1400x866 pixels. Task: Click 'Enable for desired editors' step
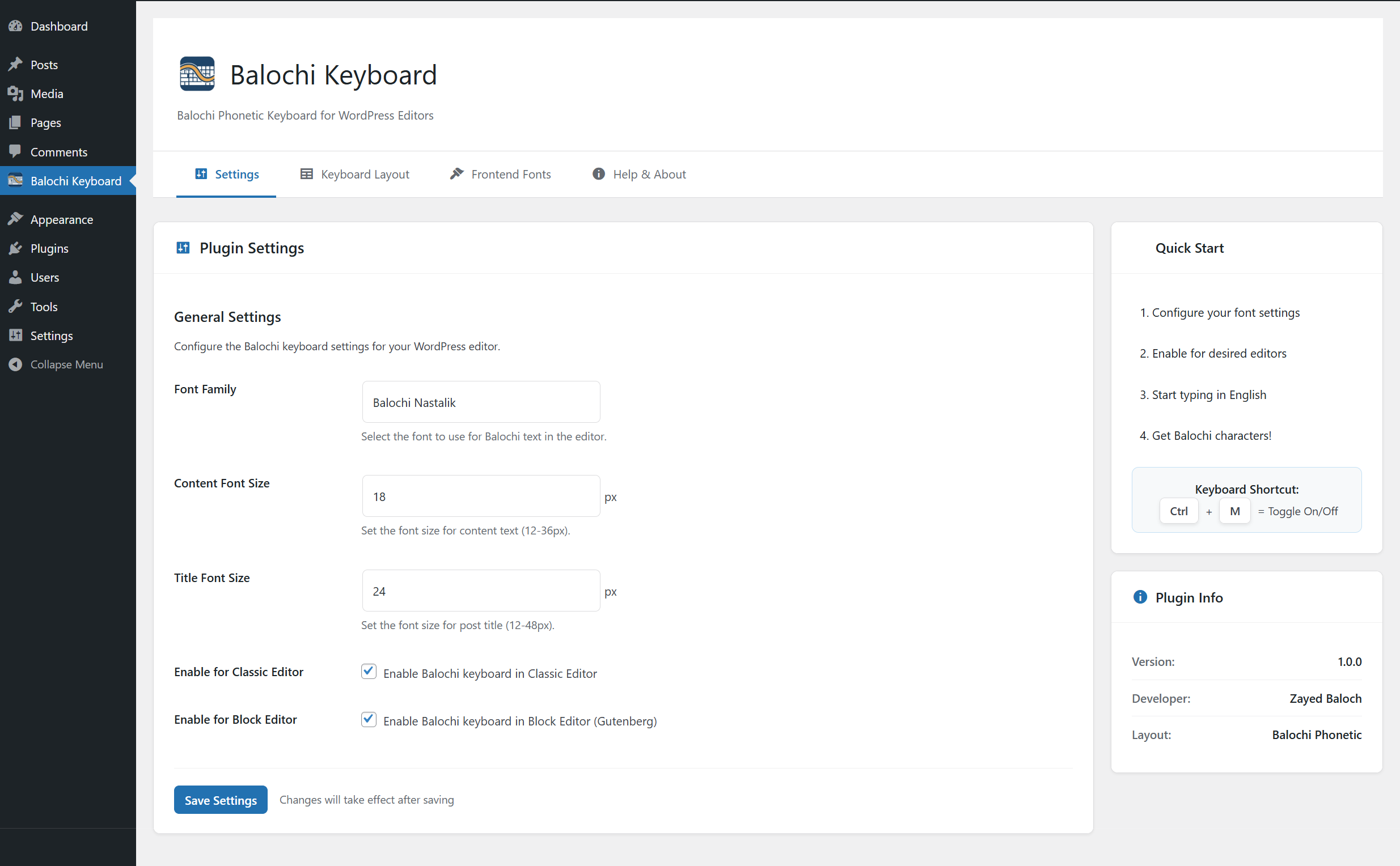pos(1219,354)
